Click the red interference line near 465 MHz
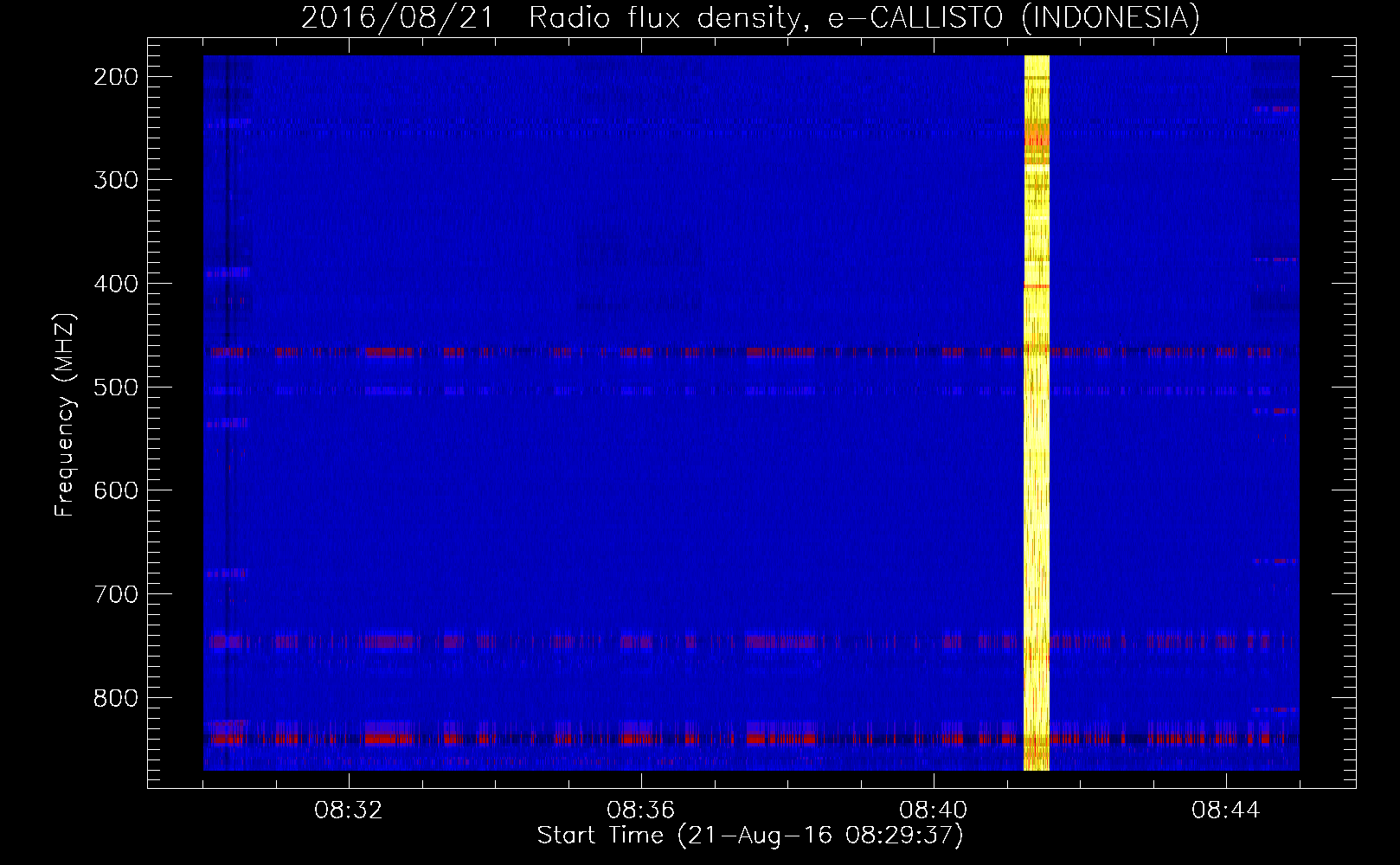The width and height of the screenshot is (1400, 865). click(x=751, y=352)
